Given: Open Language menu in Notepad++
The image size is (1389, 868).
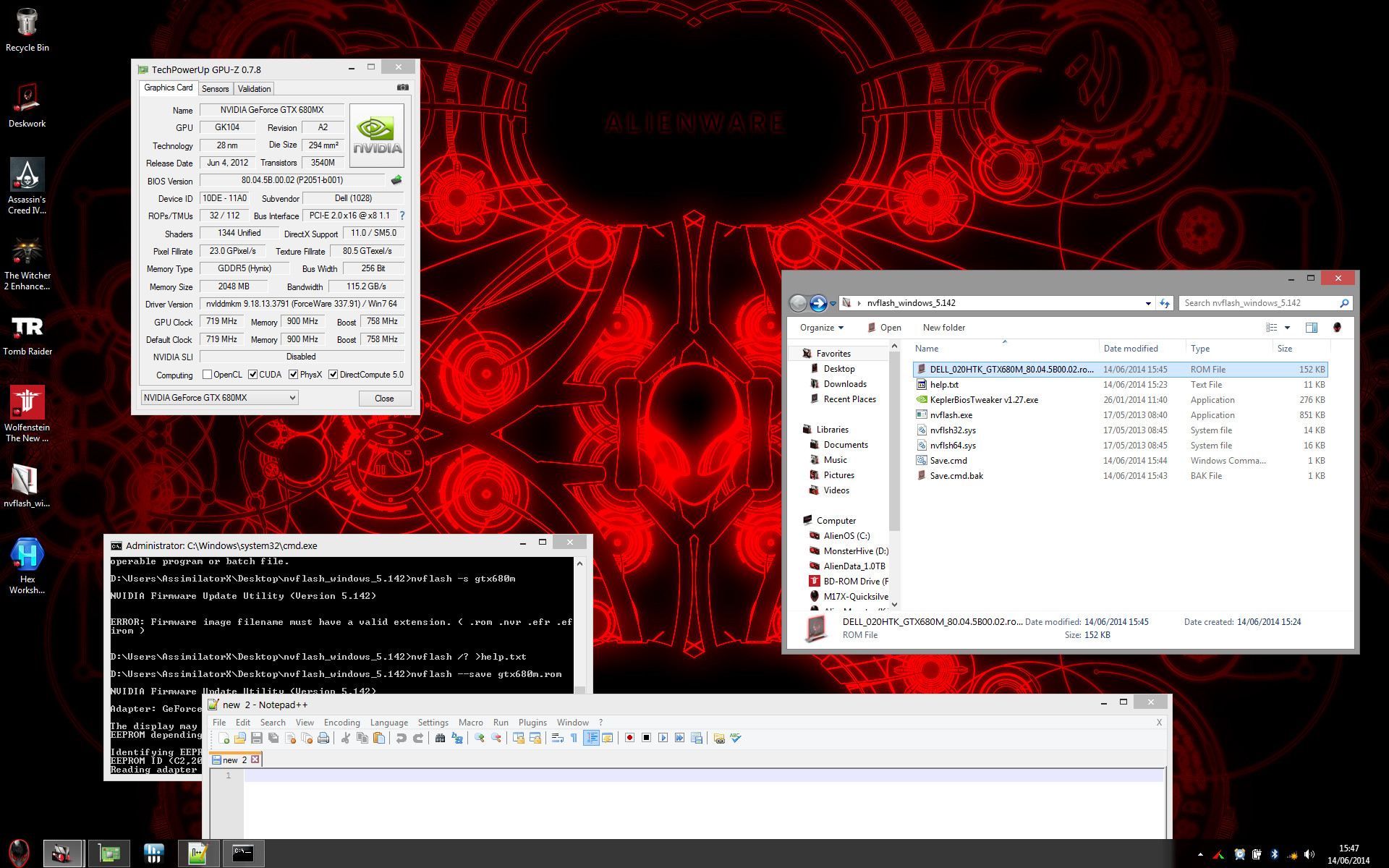Looking at the screenshot, I should [389, 723].
